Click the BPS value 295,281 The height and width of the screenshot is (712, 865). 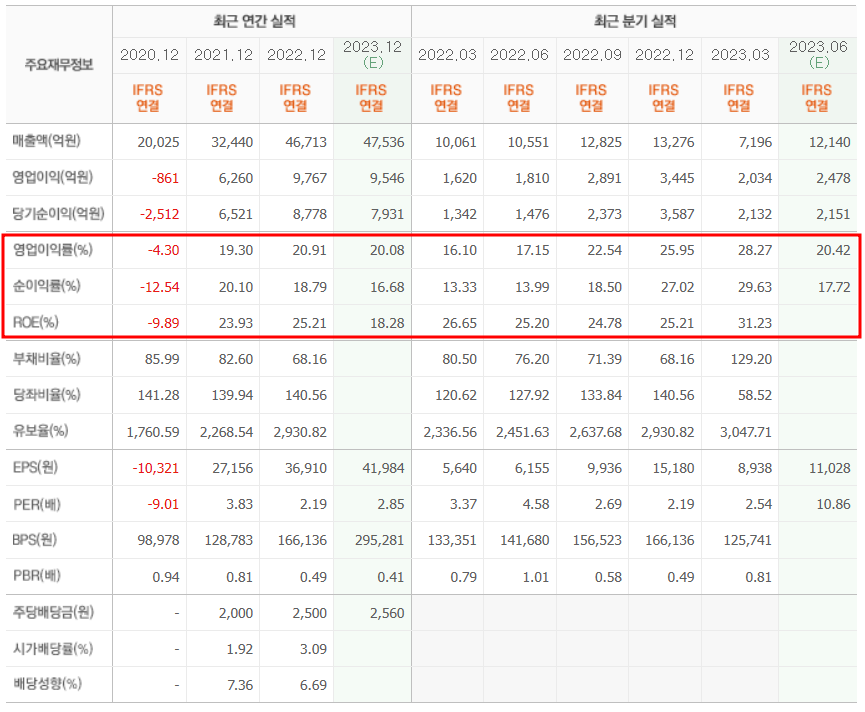click(380, 540)
